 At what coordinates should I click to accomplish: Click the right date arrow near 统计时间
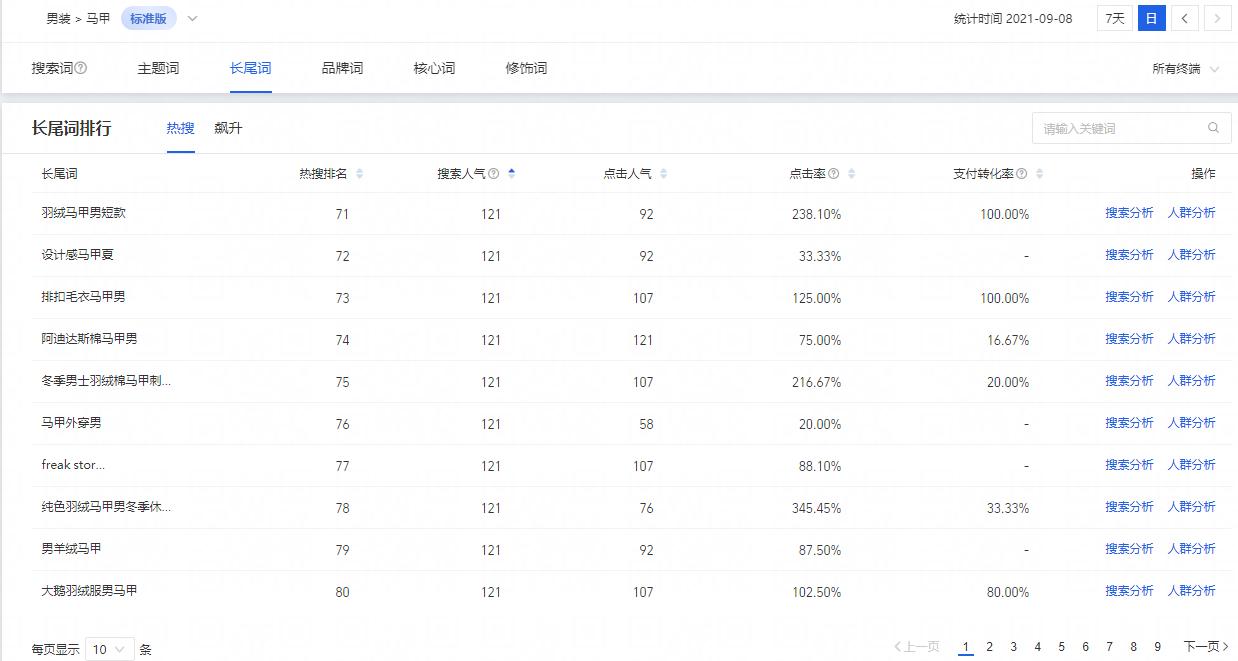click(1216, 18)
